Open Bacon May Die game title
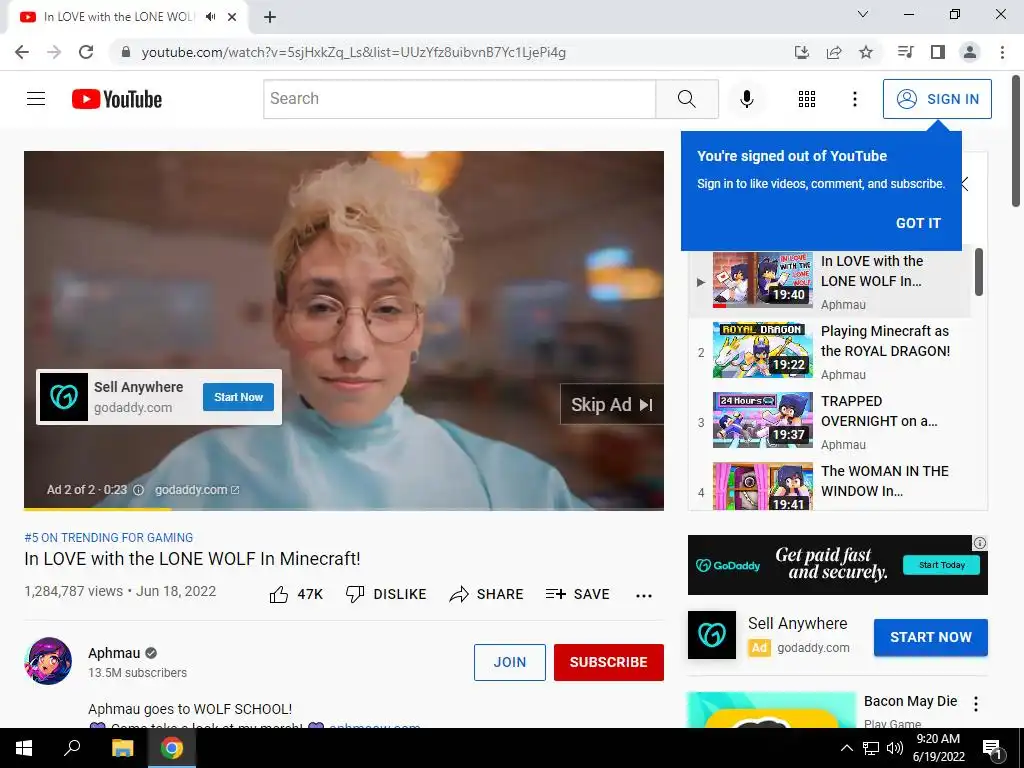Image resolution: width=1024 pixels, height=768 pixels. point(910,701)
